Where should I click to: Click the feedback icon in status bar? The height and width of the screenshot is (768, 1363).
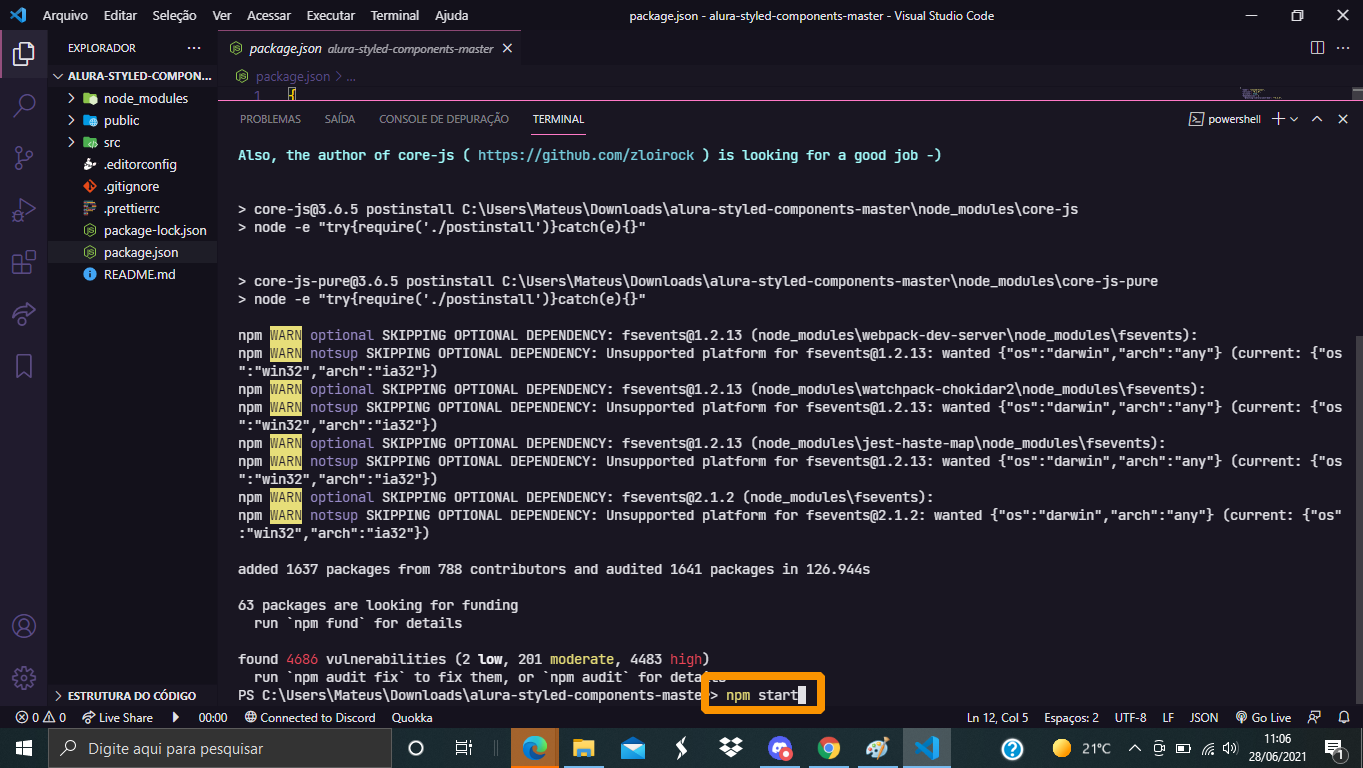[1316, 717]
